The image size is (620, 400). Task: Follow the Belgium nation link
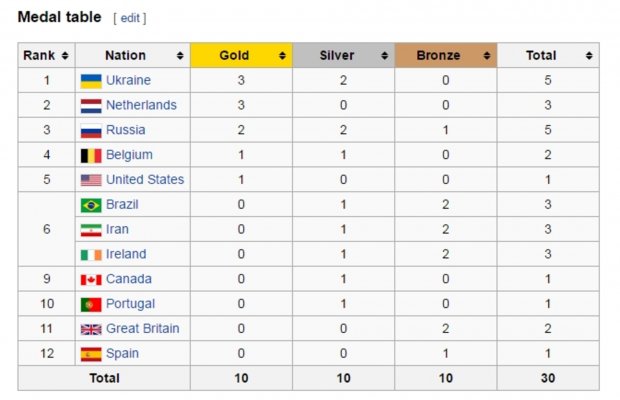[x=129, y=155]
